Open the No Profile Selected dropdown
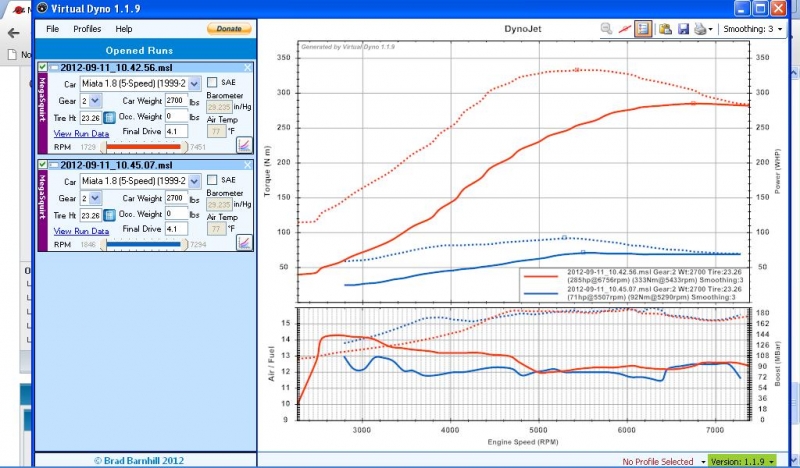The image size is (800, 468). pos(663,461)
